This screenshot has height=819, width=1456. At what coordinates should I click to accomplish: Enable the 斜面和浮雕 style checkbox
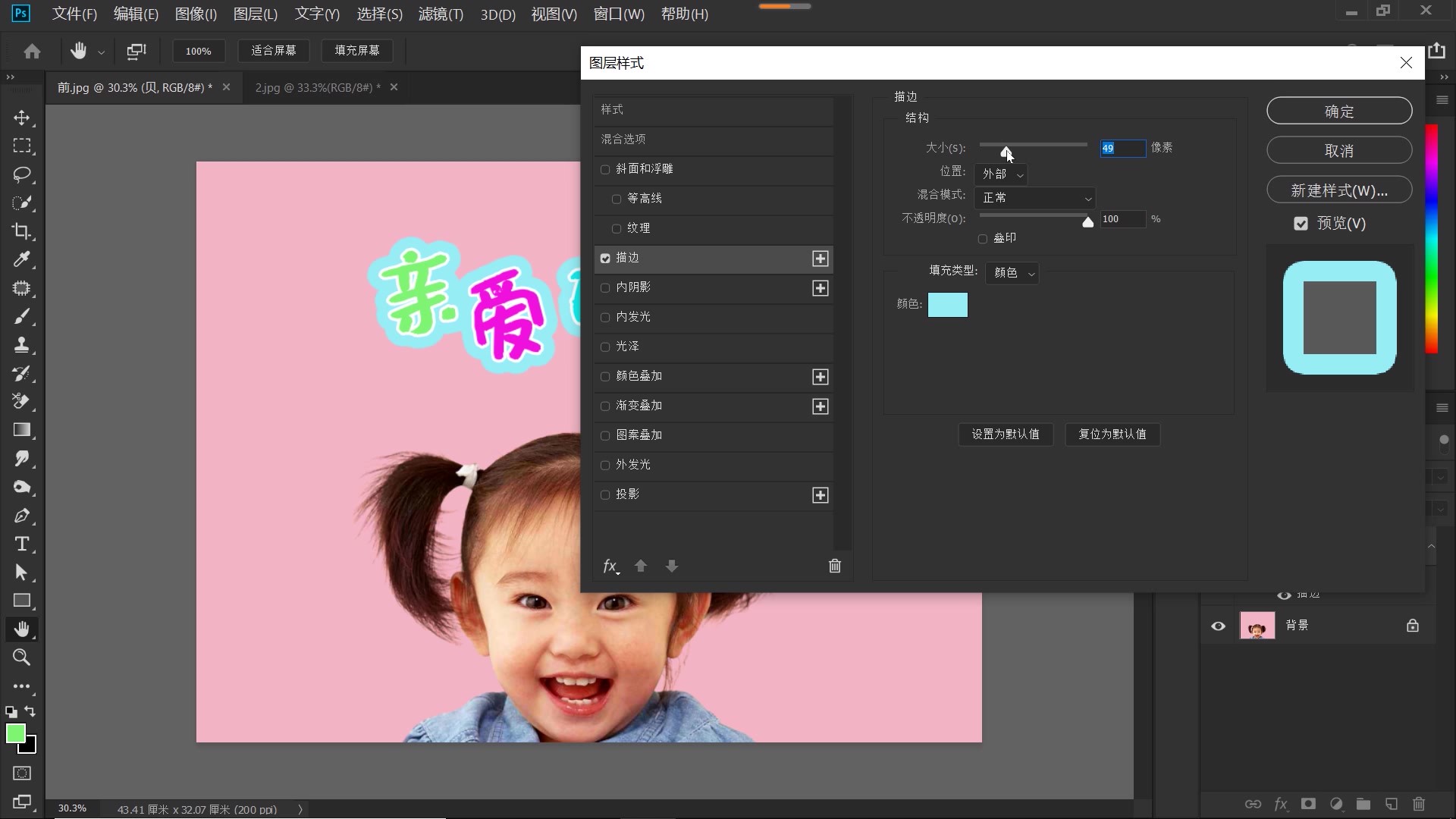[x=605, y=169]
